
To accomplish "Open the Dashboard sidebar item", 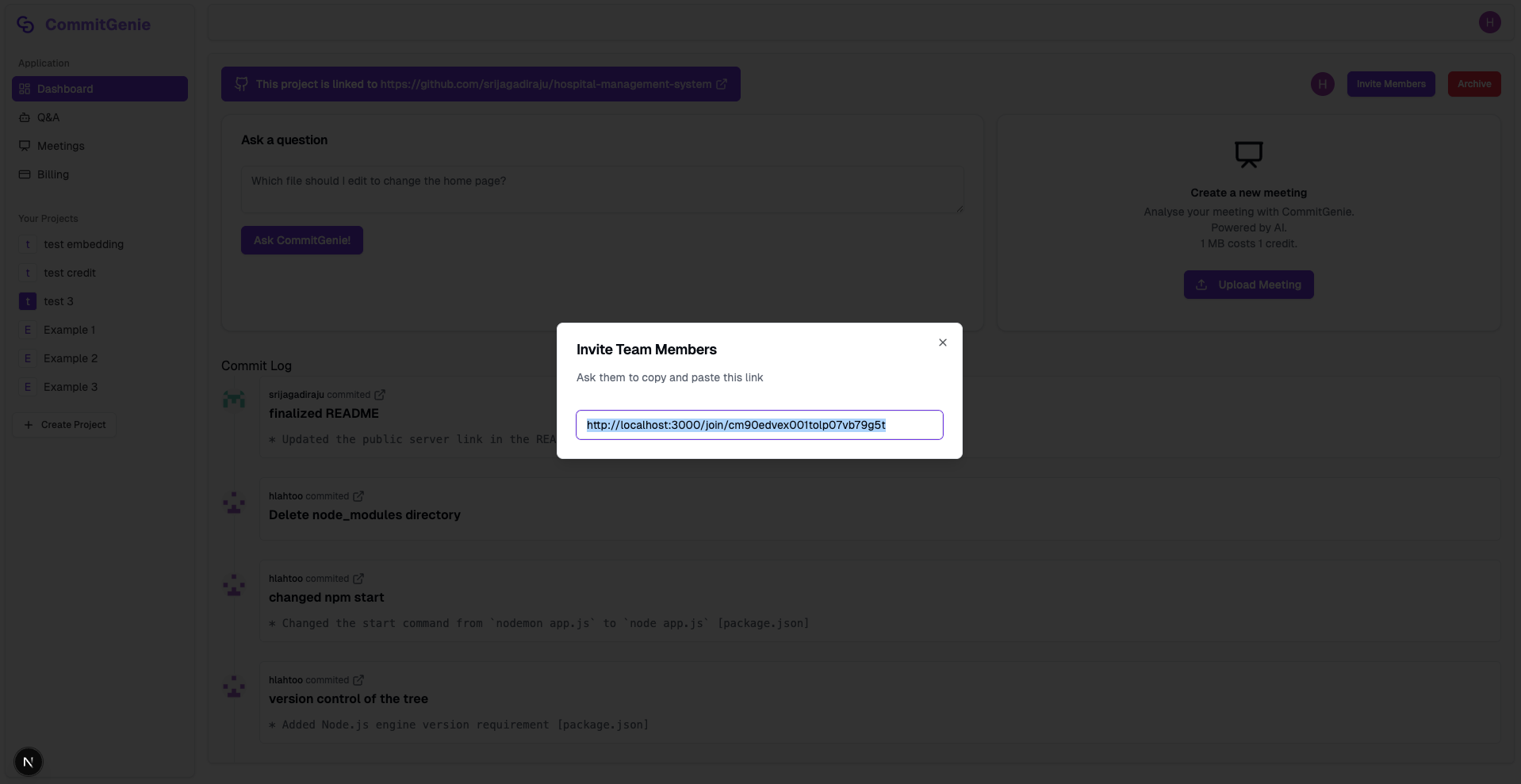I will point(100,89).
